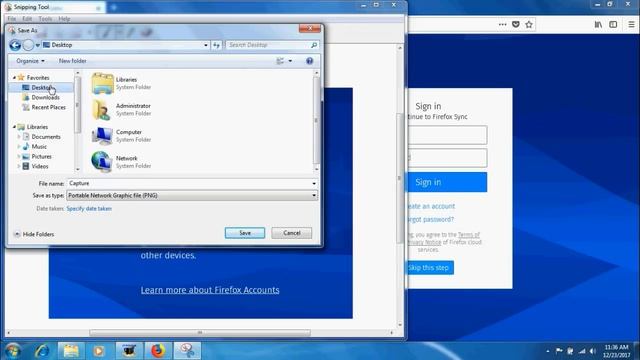
Task: Click Create an account link in Firefox
Action: [x=431, y=207]
